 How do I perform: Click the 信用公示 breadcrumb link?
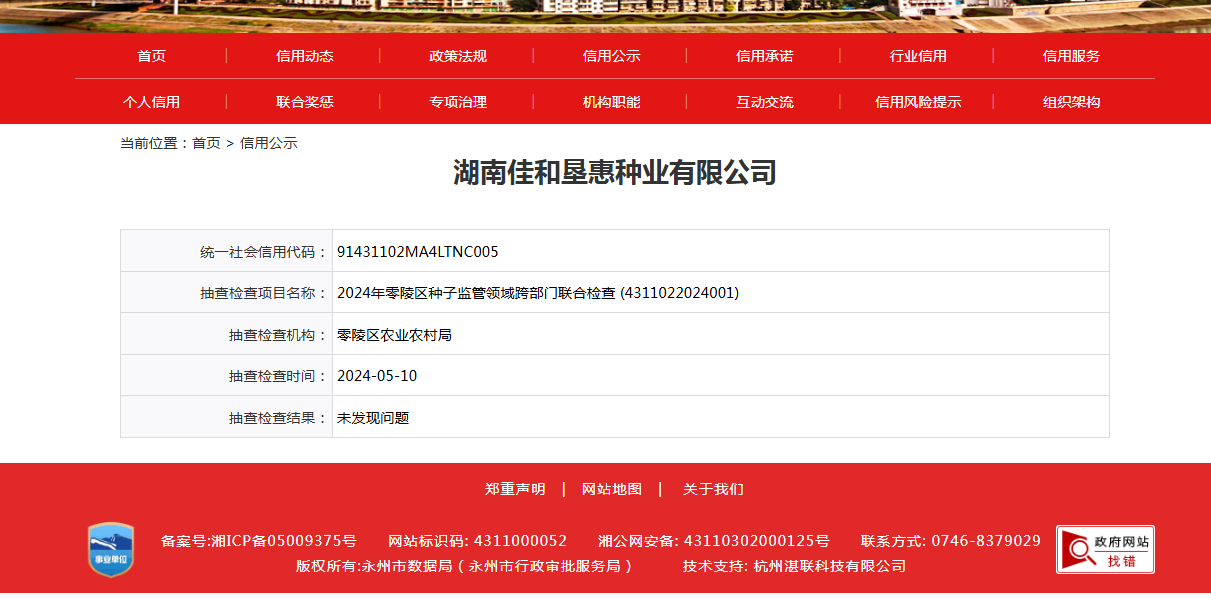269,143
